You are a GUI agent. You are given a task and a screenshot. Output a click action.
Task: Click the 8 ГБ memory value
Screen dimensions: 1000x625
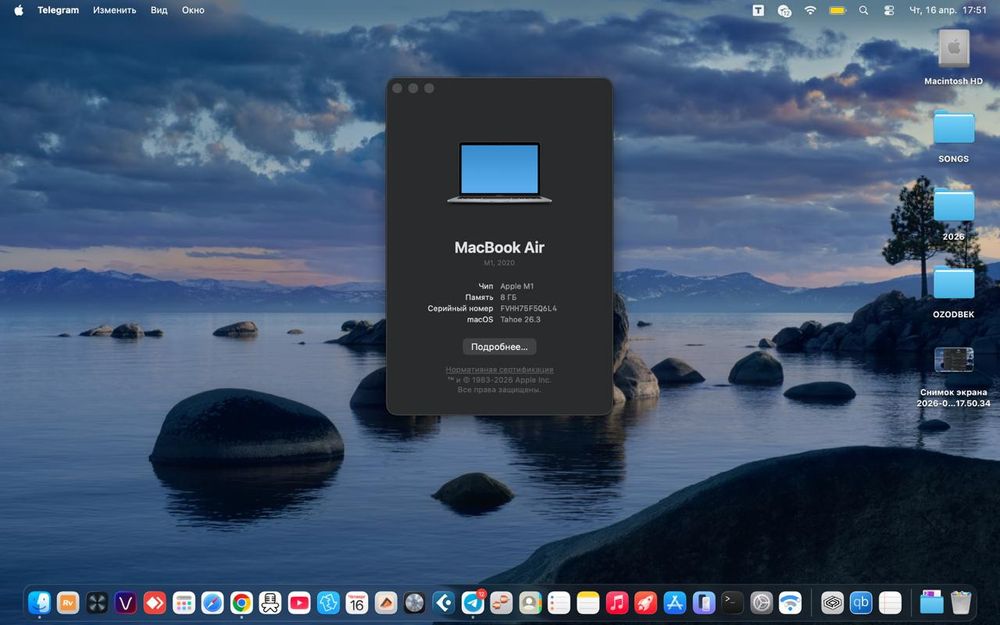pos(508,297)
